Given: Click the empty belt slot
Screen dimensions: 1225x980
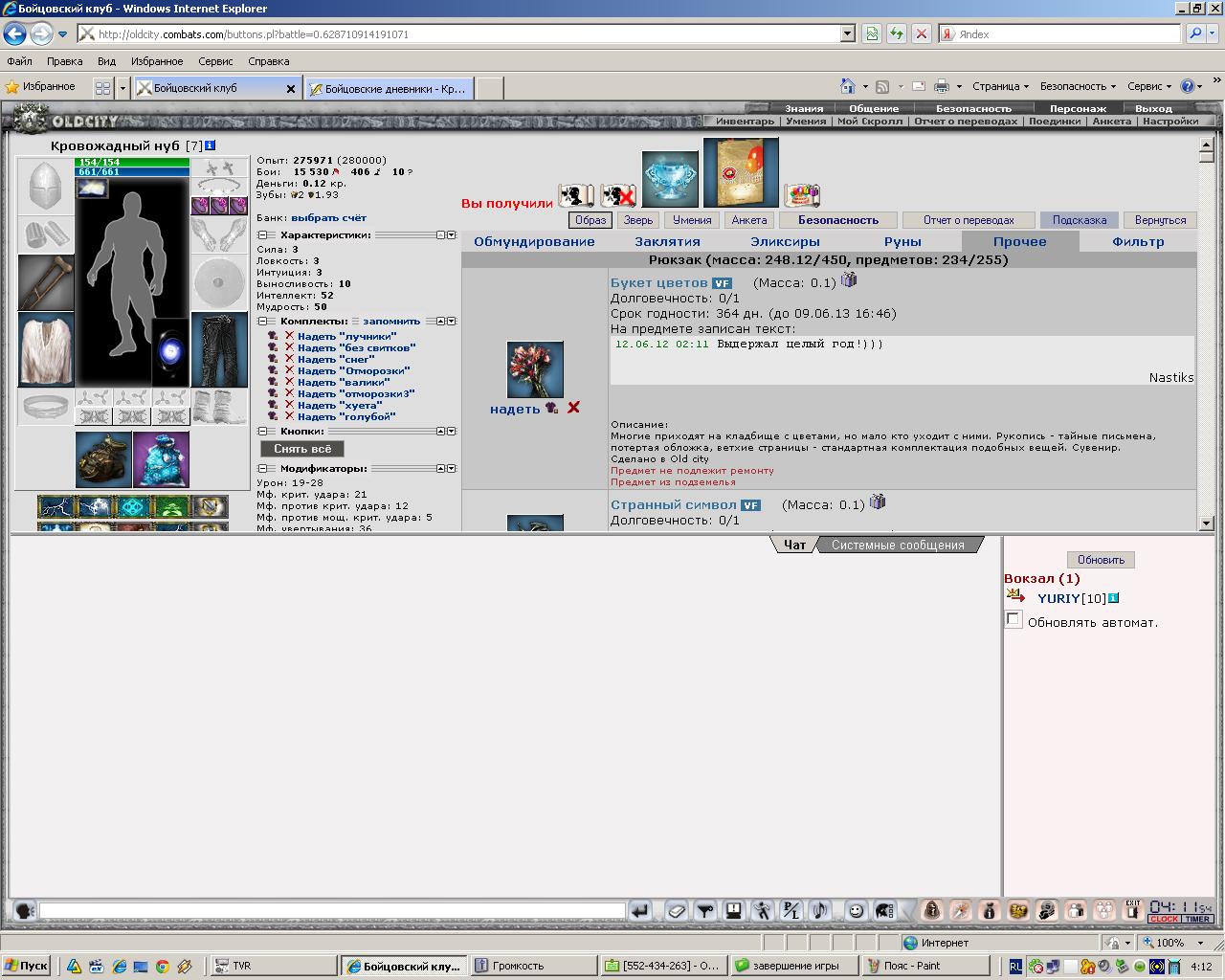Looking at the screenshot, I should point(45,407).
